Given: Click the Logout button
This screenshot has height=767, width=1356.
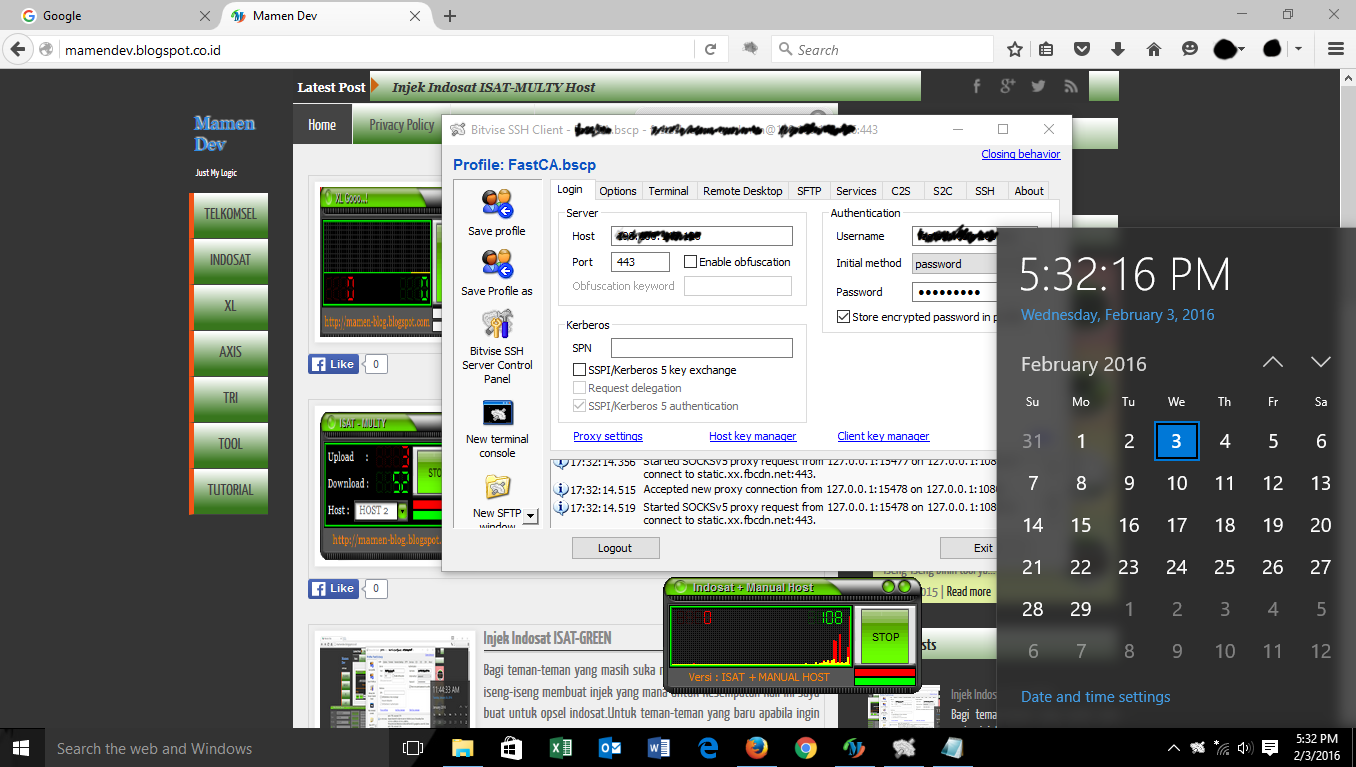Looking at the screenshot, I should (615, 548).
